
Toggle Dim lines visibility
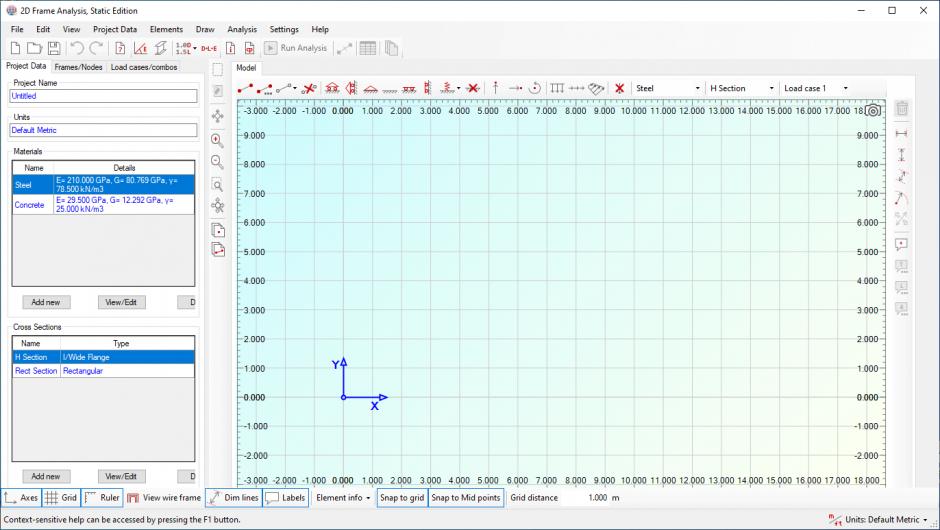pos(234,498)
